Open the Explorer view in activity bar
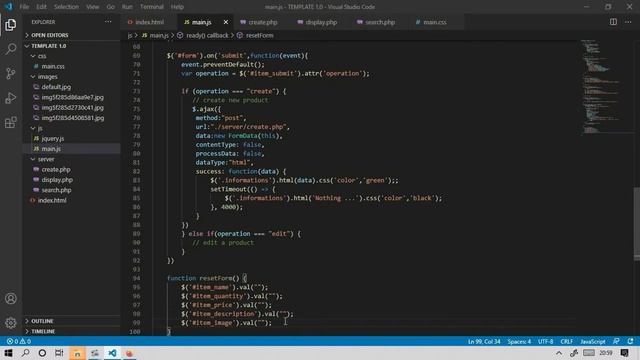Viewport: 640px width, 360px height. [x=11, y=25]
